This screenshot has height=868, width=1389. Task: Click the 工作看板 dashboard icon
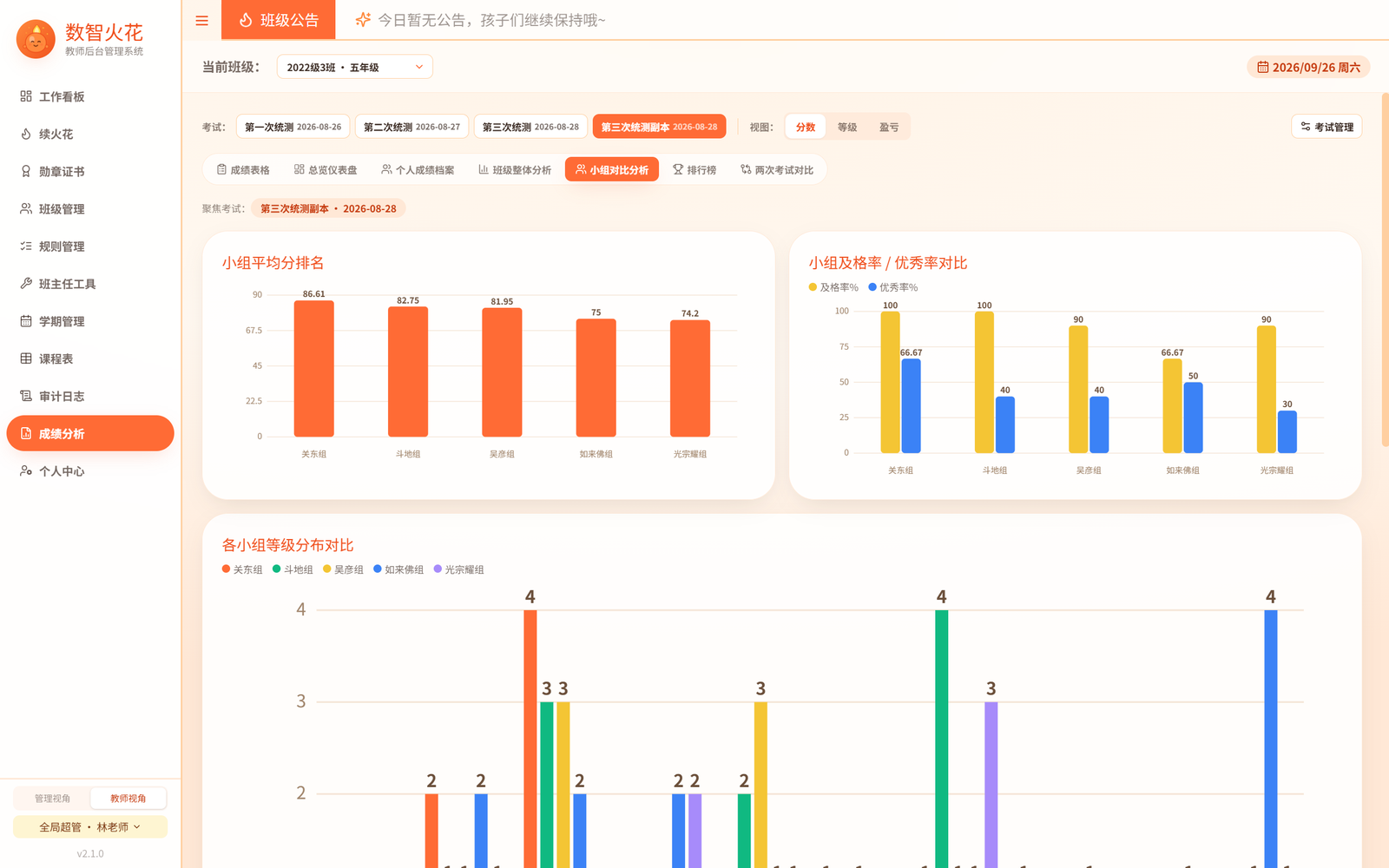click(26, 96)
